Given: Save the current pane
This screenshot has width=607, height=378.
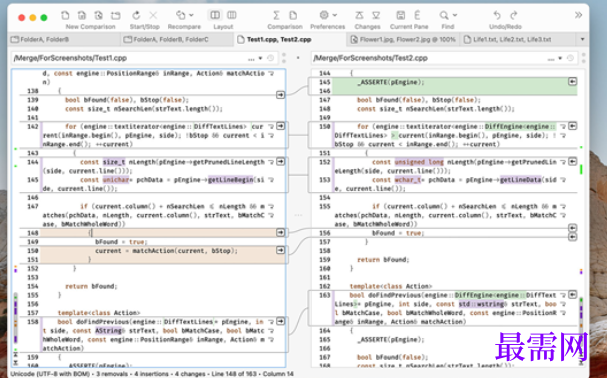Looking at the screenshot, I should 401,15.
